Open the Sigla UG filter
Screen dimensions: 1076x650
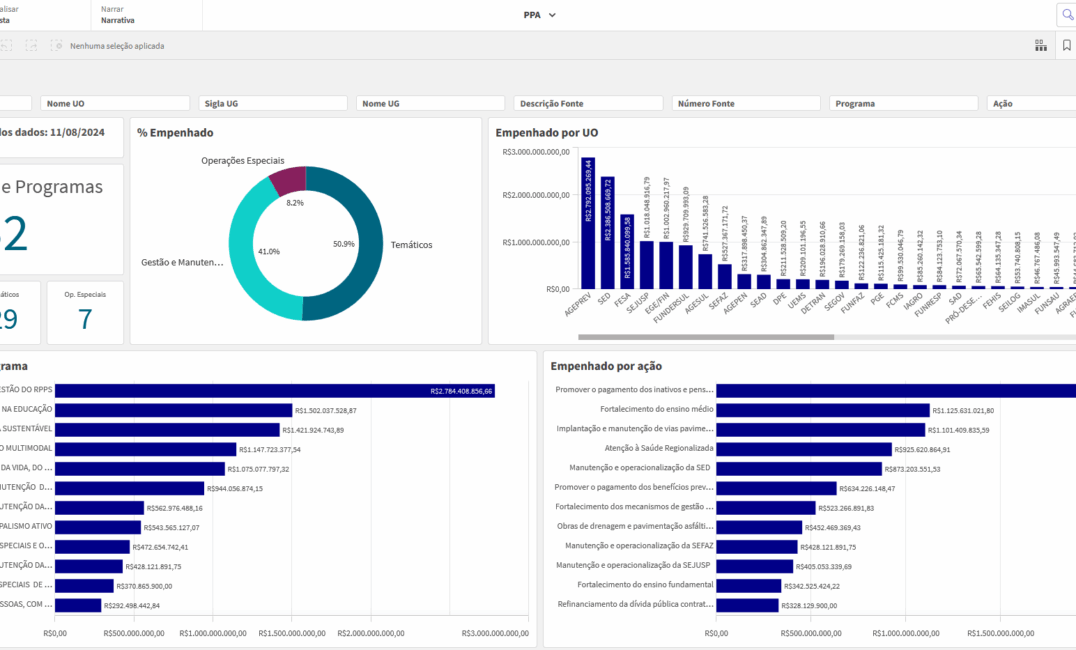coord(273,103)
